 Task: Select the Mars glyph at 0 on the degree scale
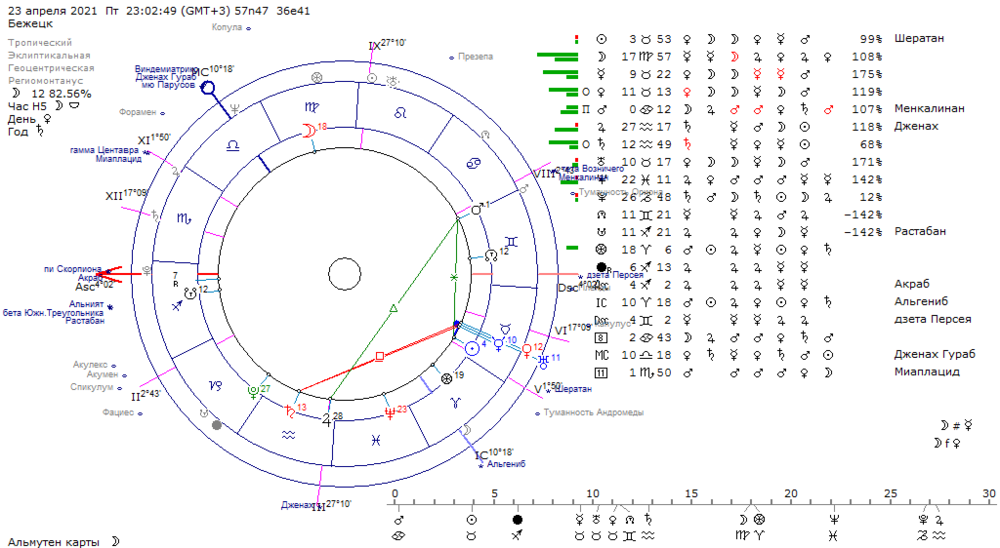(399, 519)
